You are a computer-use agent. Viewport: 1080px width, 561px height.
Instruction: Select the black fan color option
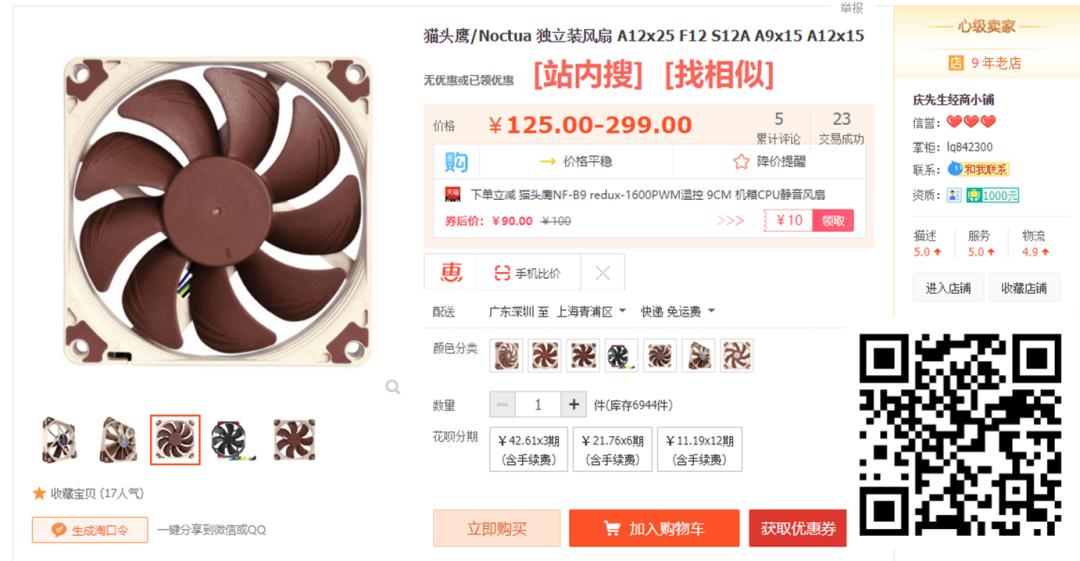[621, 356]
